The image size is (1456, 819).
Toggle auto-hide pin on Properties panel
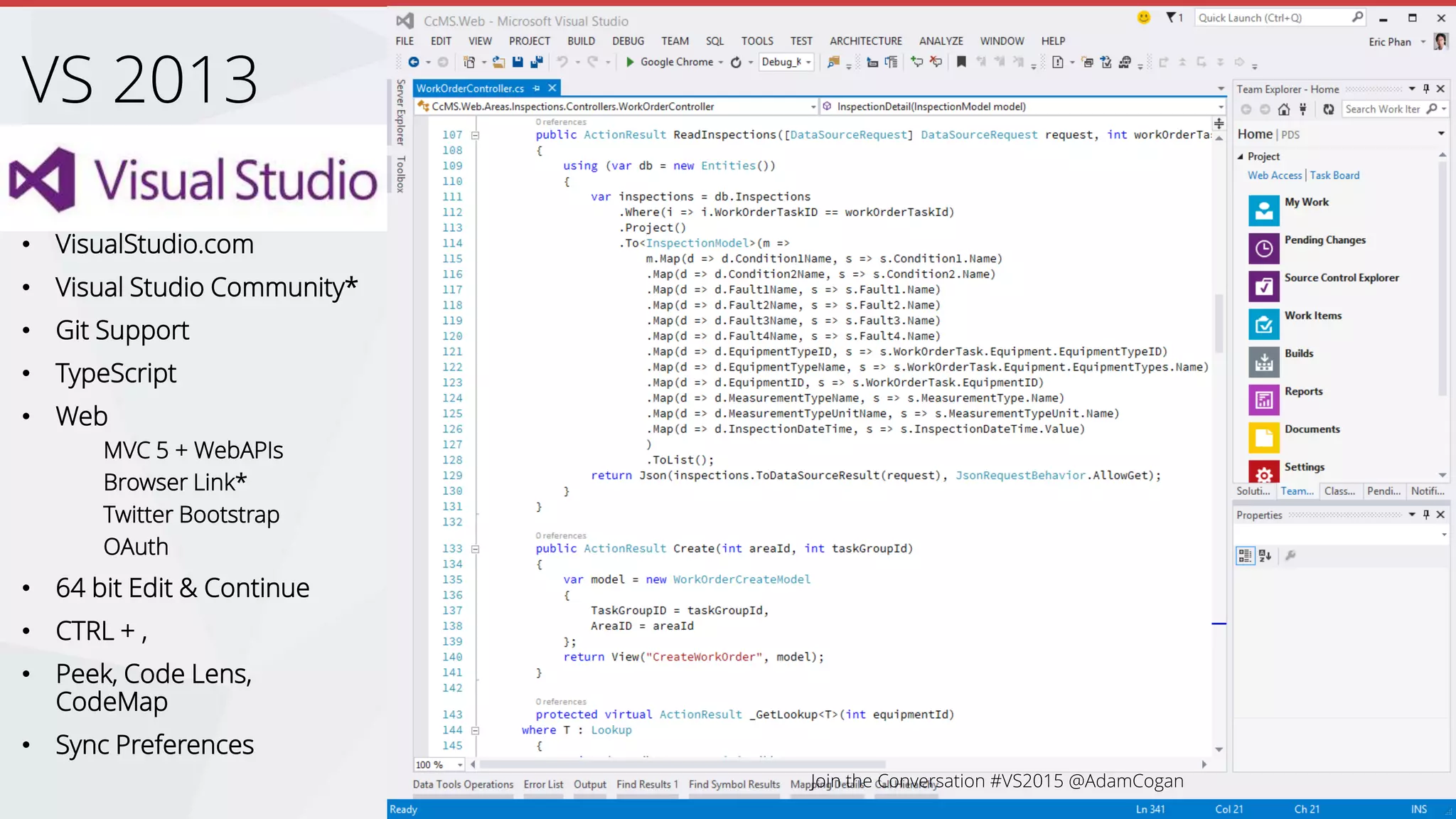pyautogui.click(x=1426, y=515)
